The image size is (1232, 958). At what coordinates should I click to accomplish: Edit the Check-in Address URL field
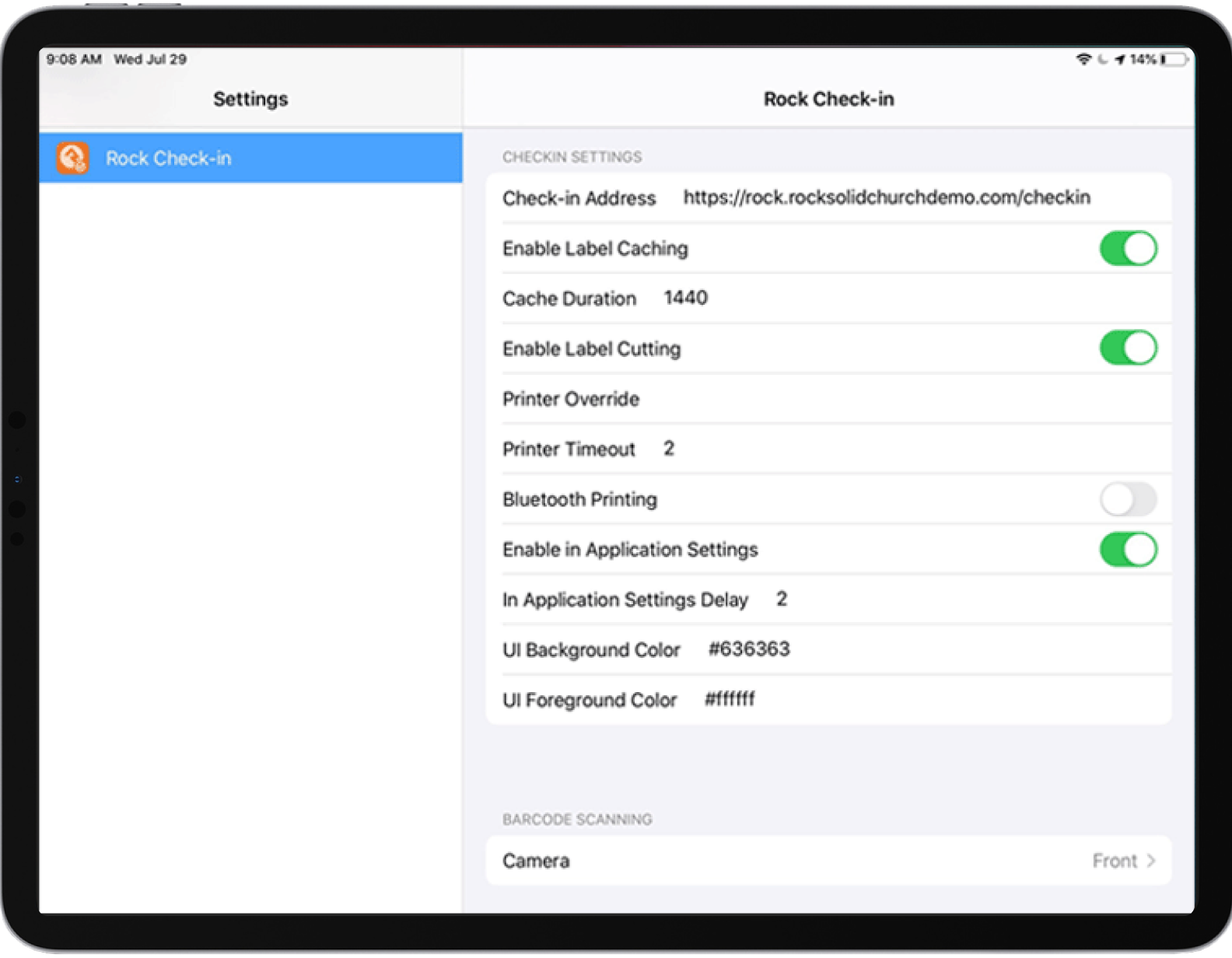click(886, 198)
